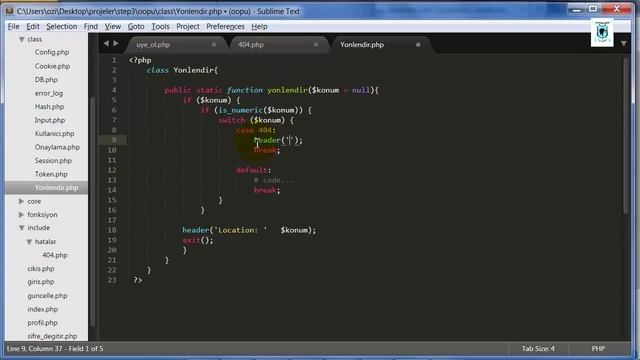Click the exit(); statement
This screenshot has width=640, height=360.
(198, 240)
